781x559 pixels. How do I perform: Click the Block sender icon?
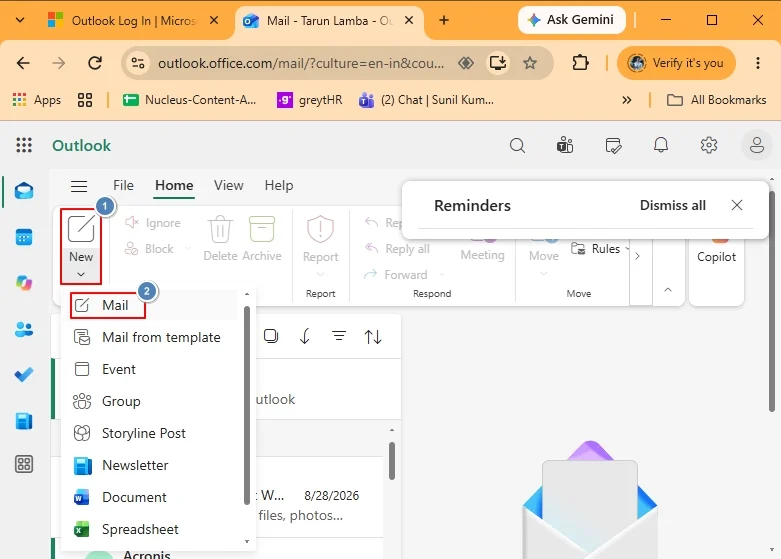coord(131,248)
